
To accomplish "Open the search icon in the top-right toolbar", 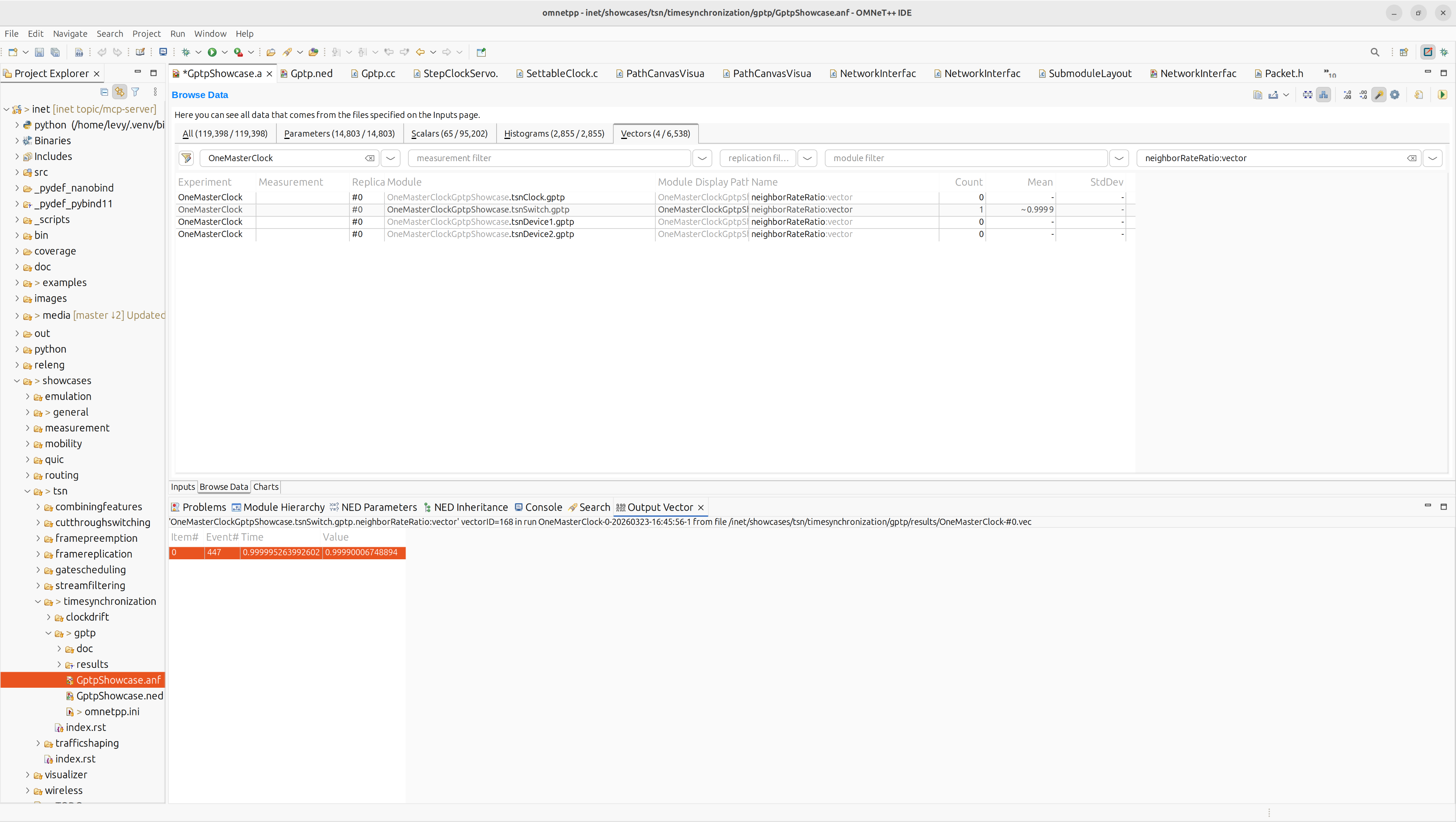I will (x=1375, y=52).
